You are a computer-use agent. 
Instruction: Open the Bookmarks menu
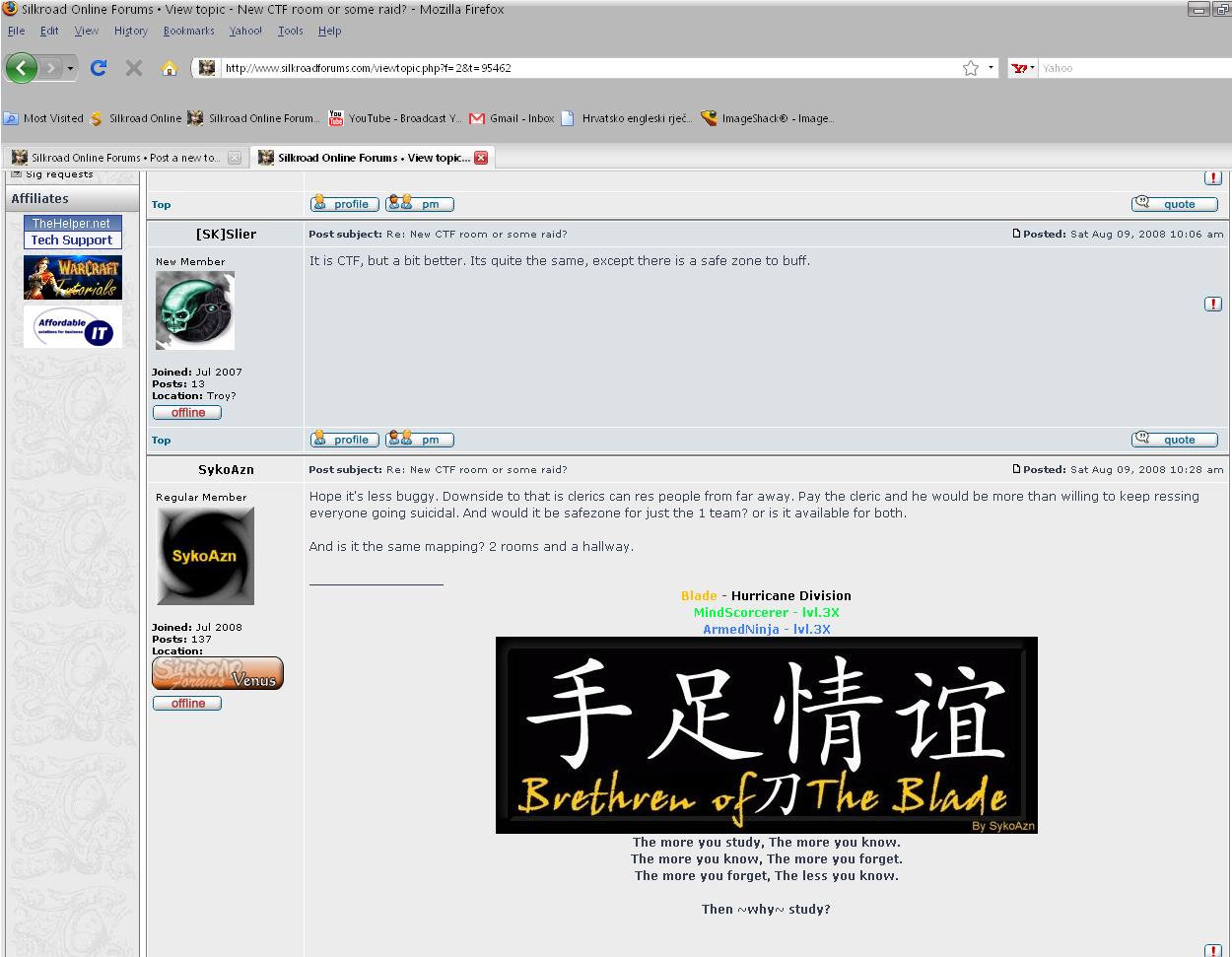point(188,31)
